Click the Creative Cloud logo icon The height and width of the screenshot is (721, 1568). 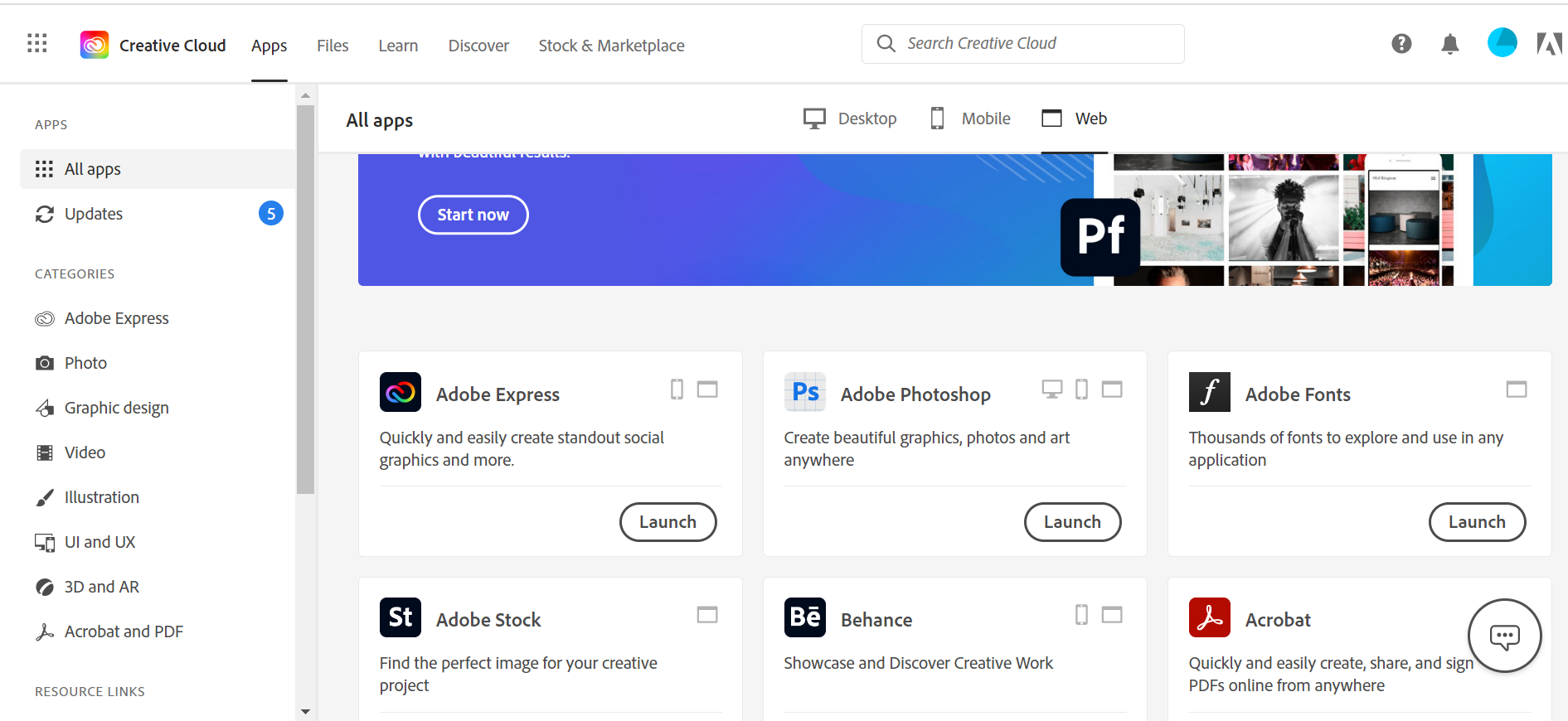tap(95, 45)
